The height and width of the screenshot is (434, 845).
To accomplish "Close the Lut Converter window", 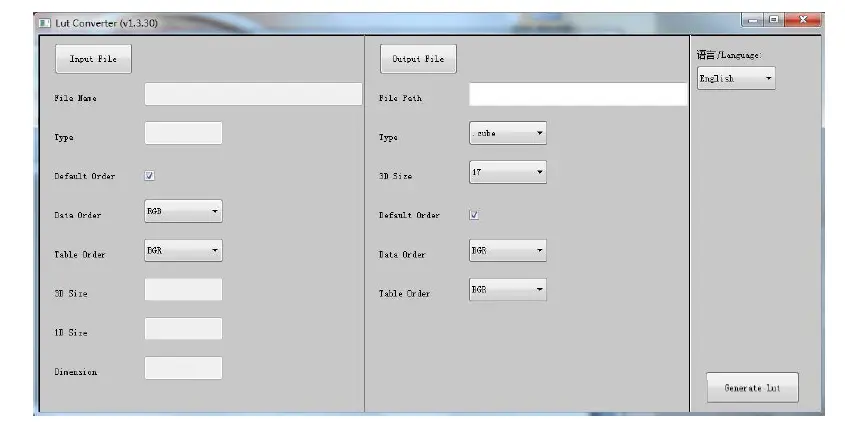I will point(803,20).
